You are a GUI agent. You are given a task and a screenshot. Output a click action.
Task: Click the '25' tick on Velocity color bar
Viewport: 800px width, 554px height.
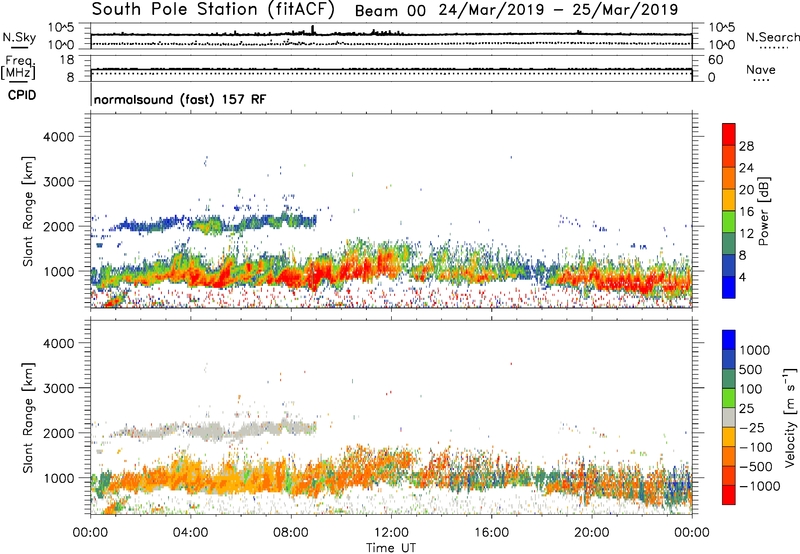point(746,408)
